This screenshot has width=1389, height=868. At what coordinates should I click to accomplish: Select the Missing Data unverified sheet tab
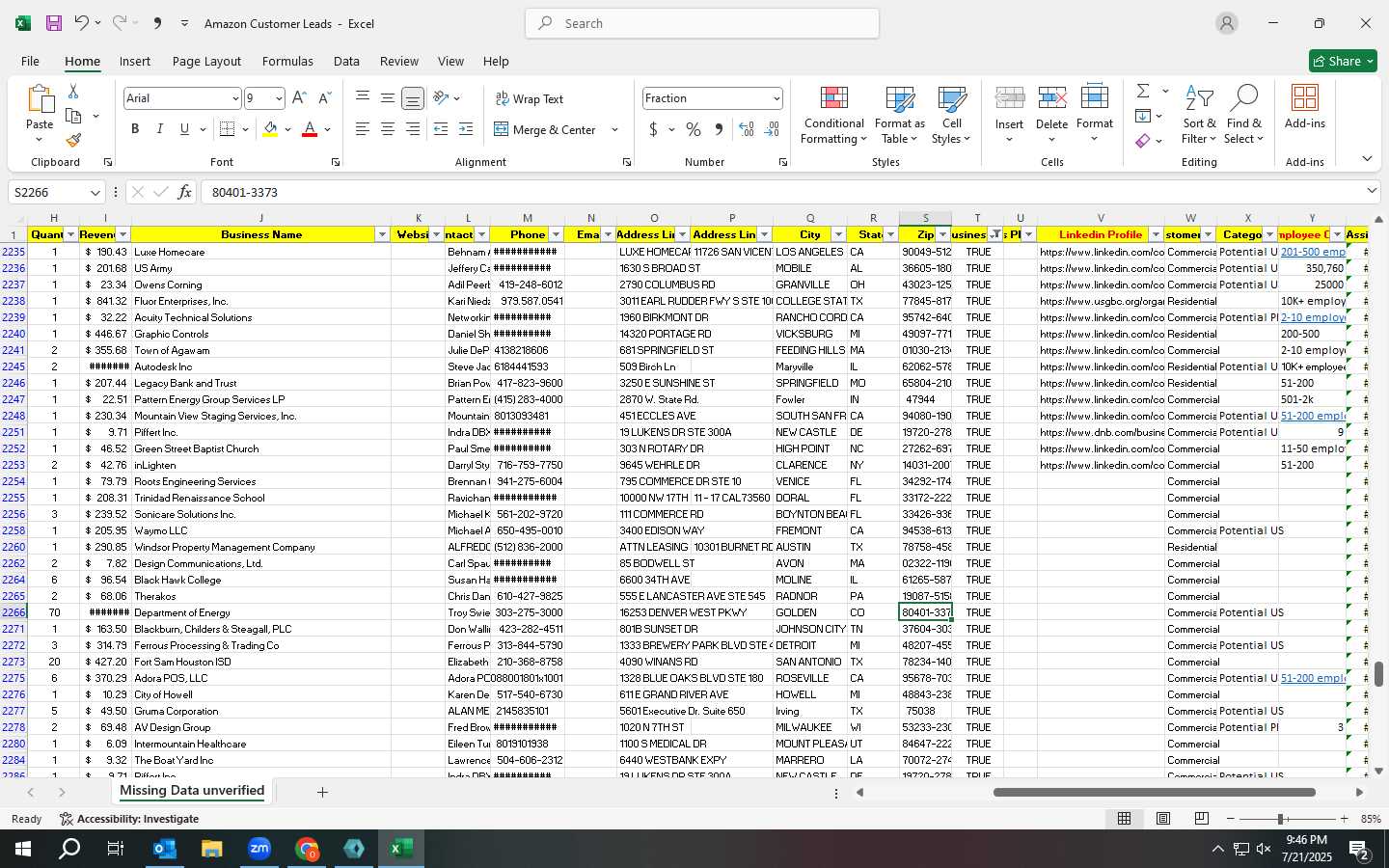(x=192, y=791)
